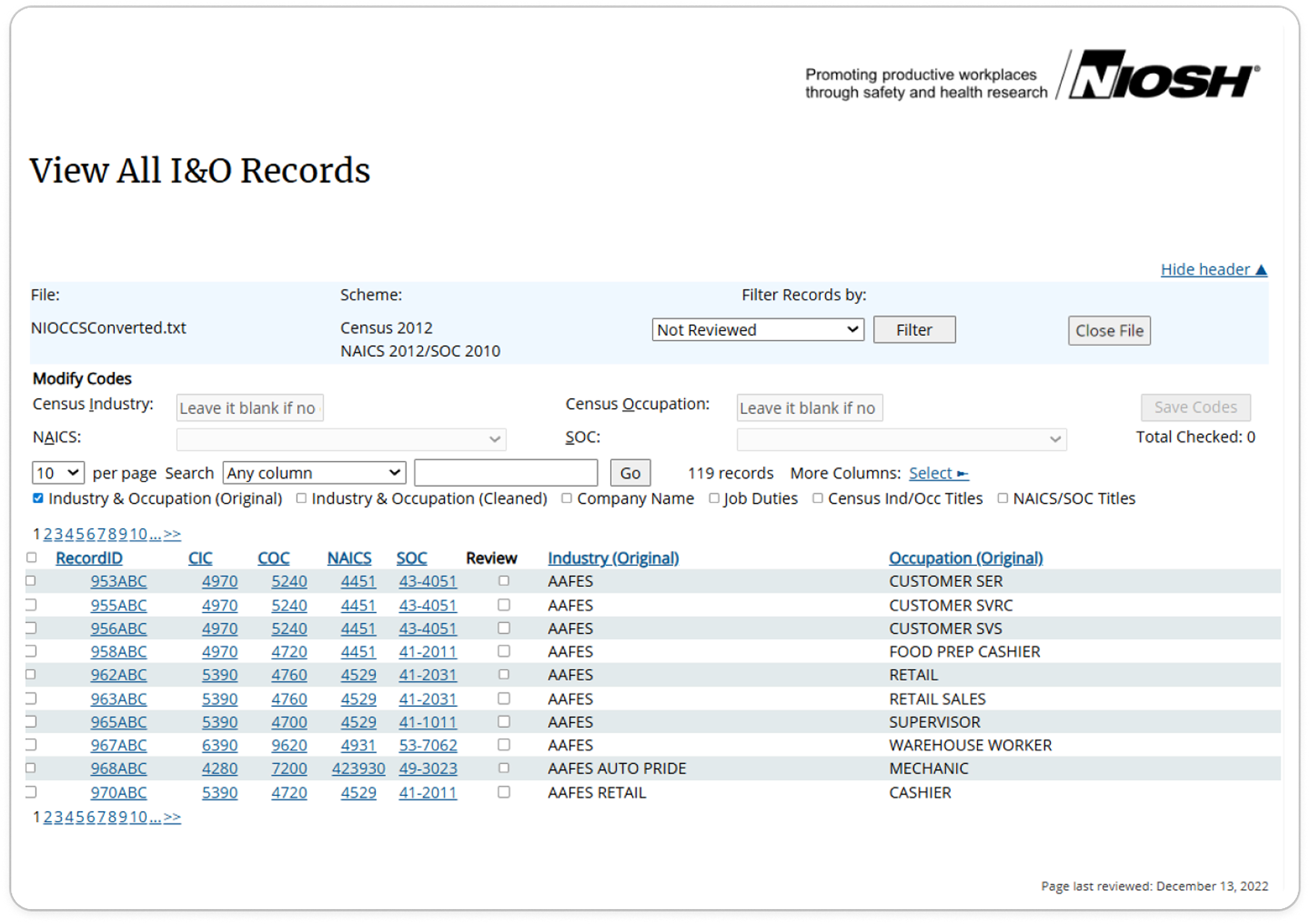Go to page 5 in top pagination

80,534
